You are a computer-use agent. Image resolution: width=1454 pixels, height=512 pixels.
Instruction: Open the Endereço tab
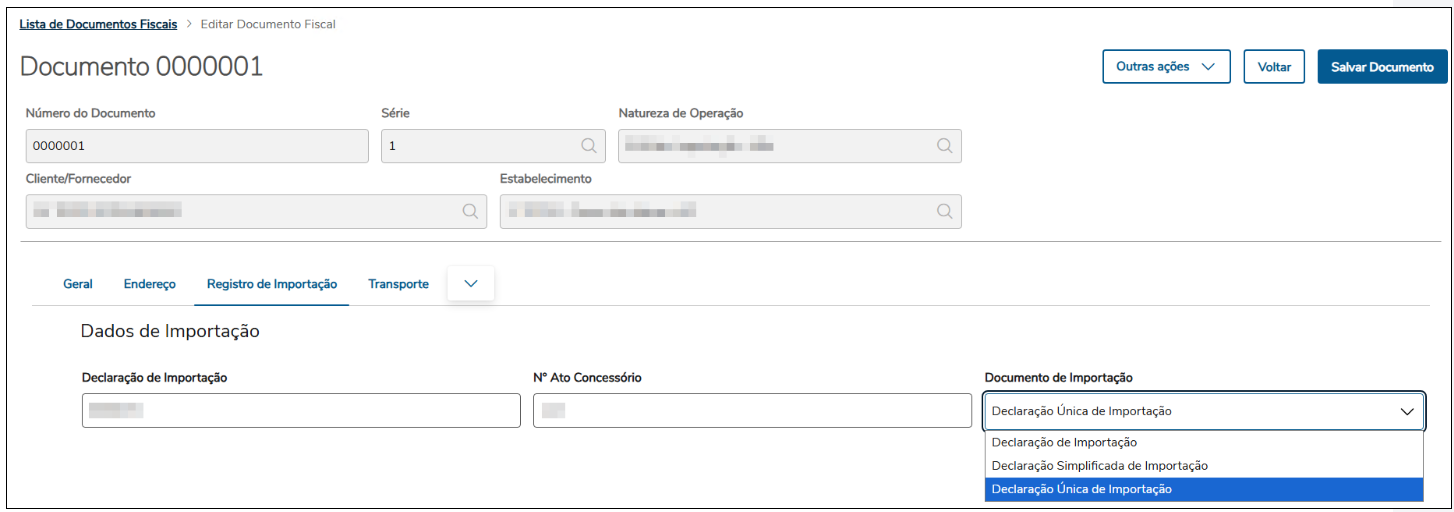point(150,284)
